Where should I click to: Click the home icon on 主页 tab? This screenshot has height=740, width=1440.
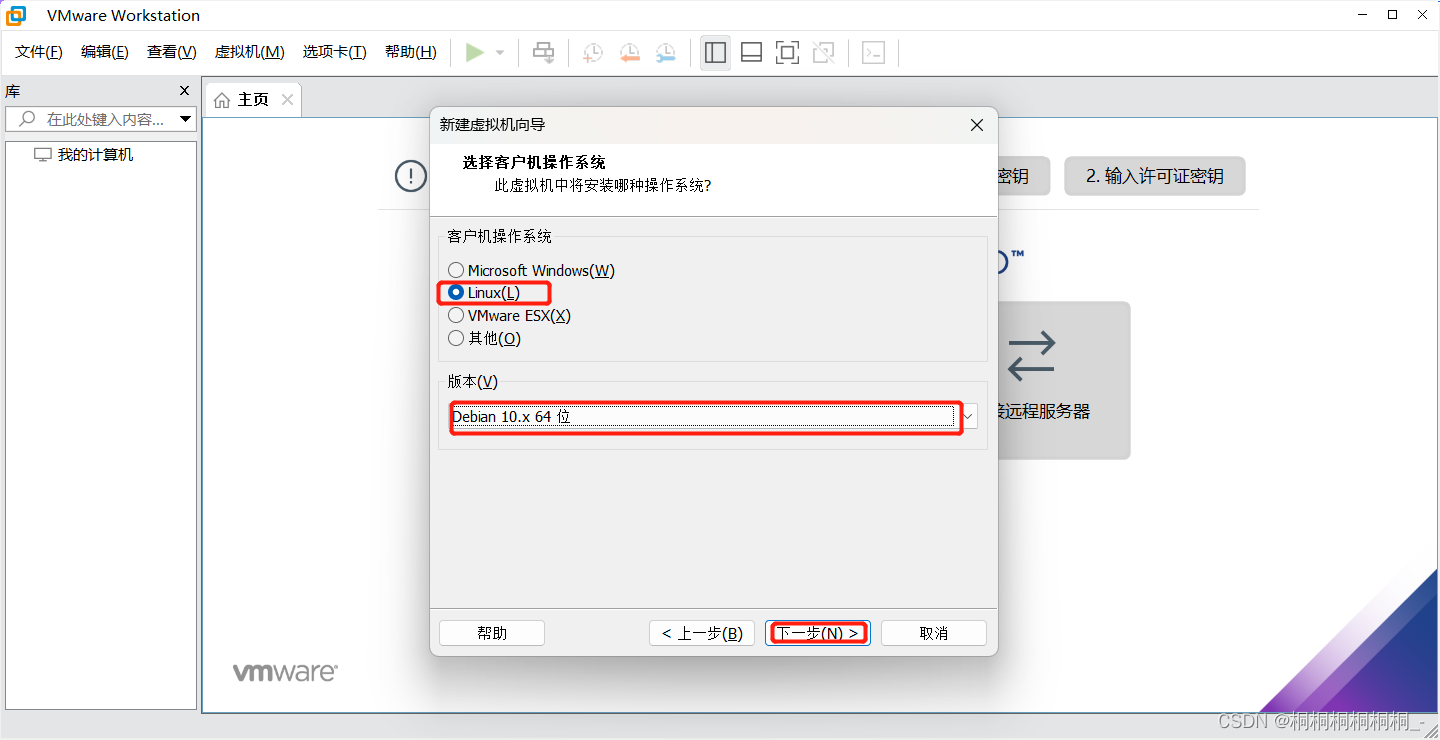(222, 100)
